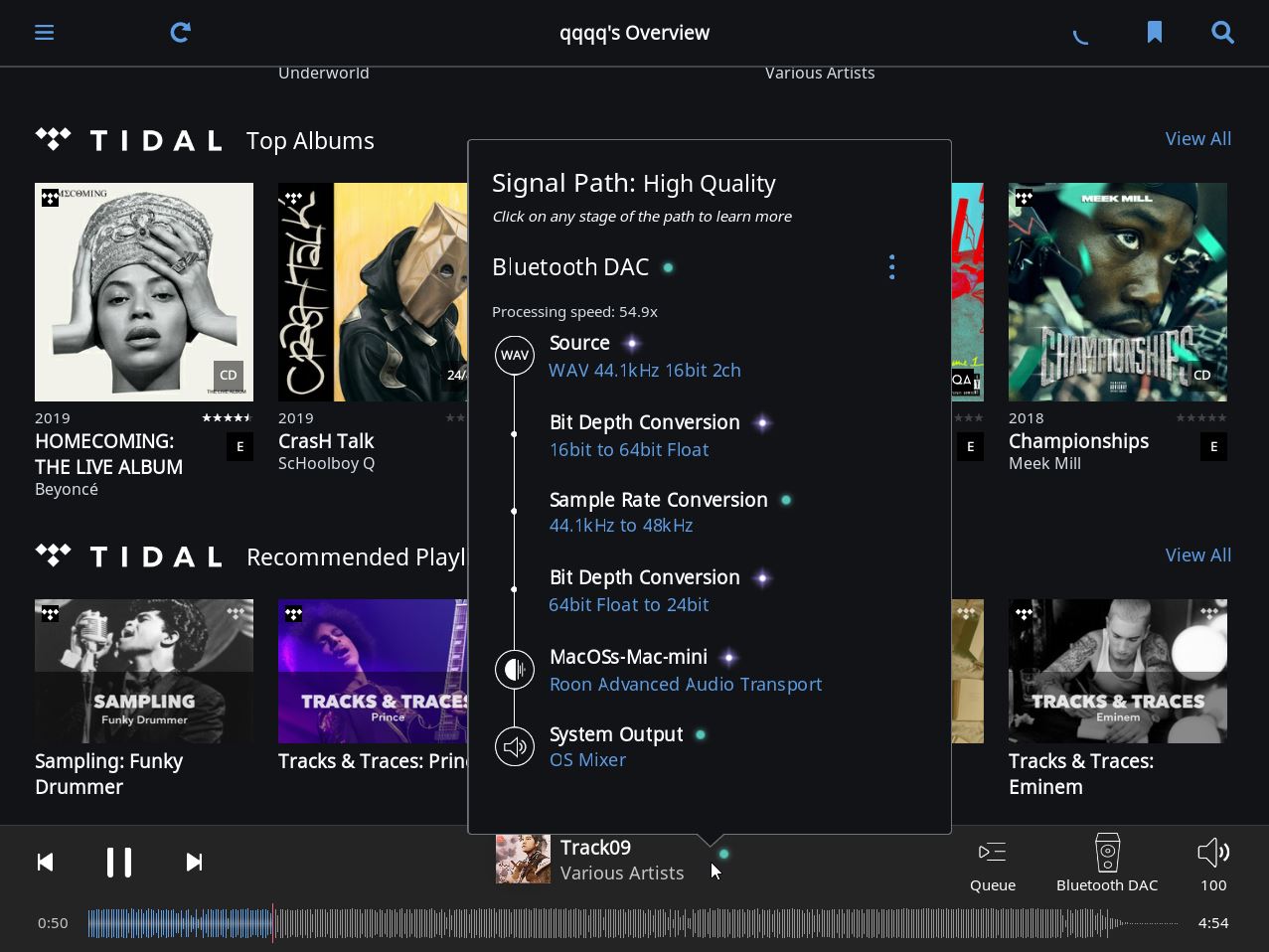The image size is (1269, 952).
Task: Click the ScHoolboy Q artist link
Action: click(326, 464)
